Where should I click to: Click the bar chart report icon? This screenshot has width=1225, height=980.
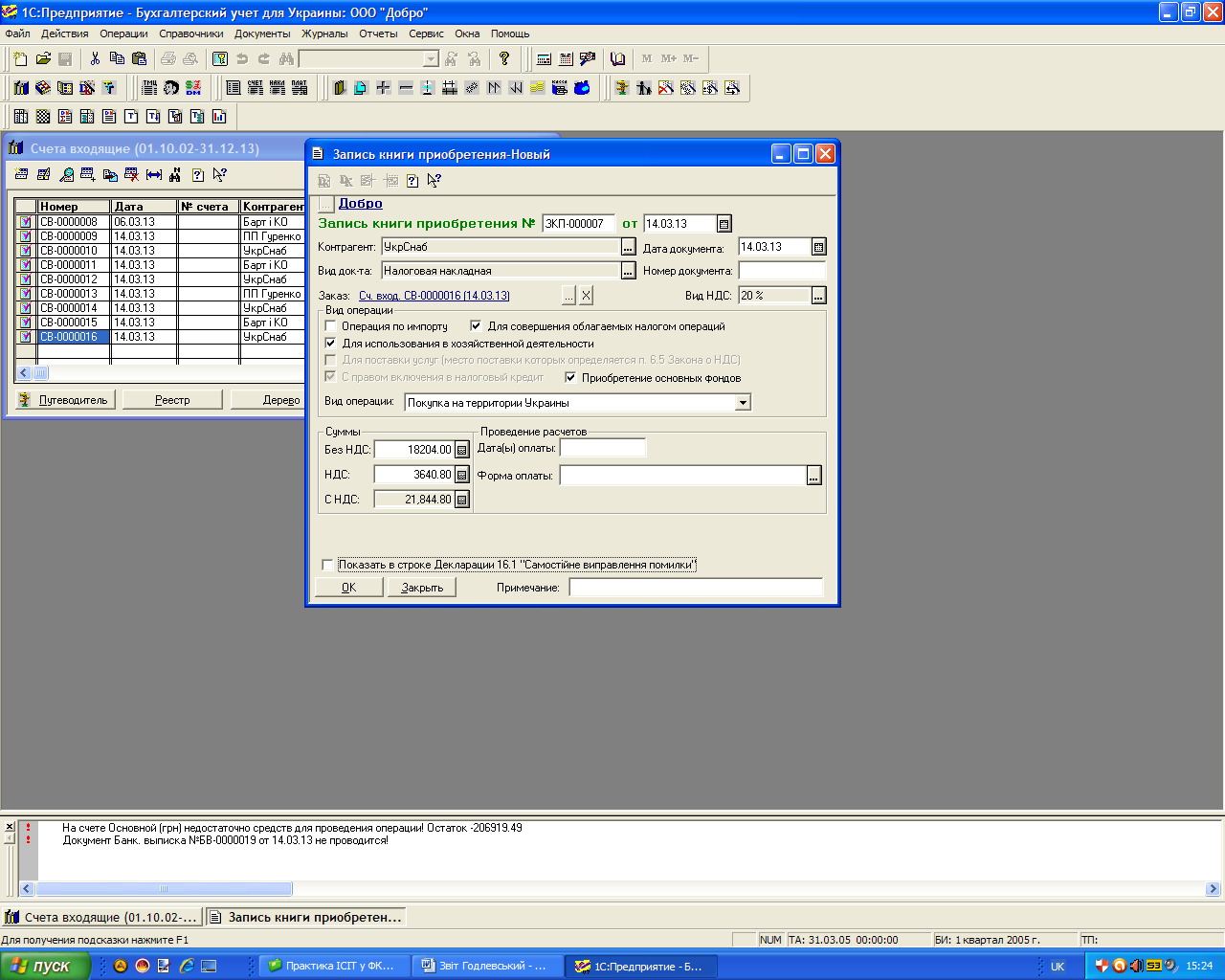point(219,117)
